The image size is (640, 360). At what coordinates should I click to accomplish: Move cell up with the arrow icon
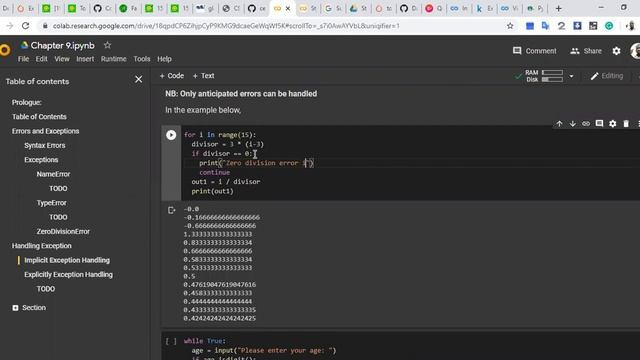[559, 124]
